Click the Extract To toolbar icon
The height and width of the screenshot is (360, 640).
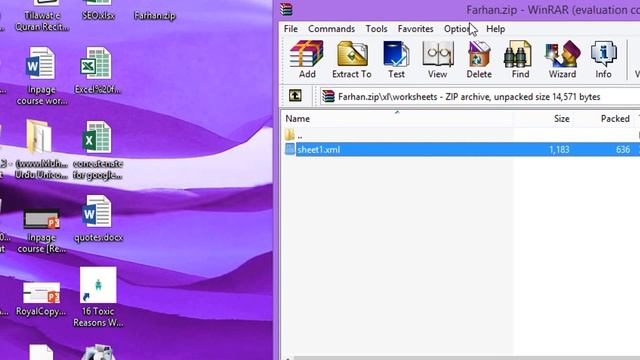(x=352, y=60)
